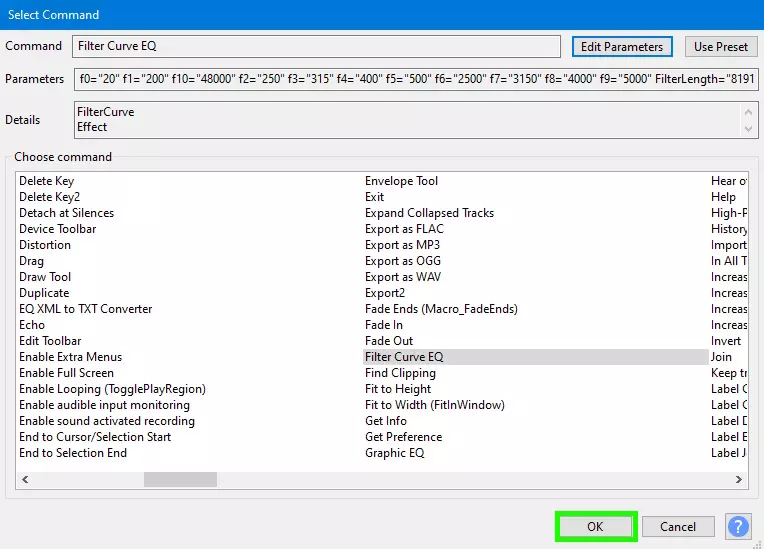Click the list's right scroll arrow
The width and height of the screenshot is (764, 549).
(739, 479)
